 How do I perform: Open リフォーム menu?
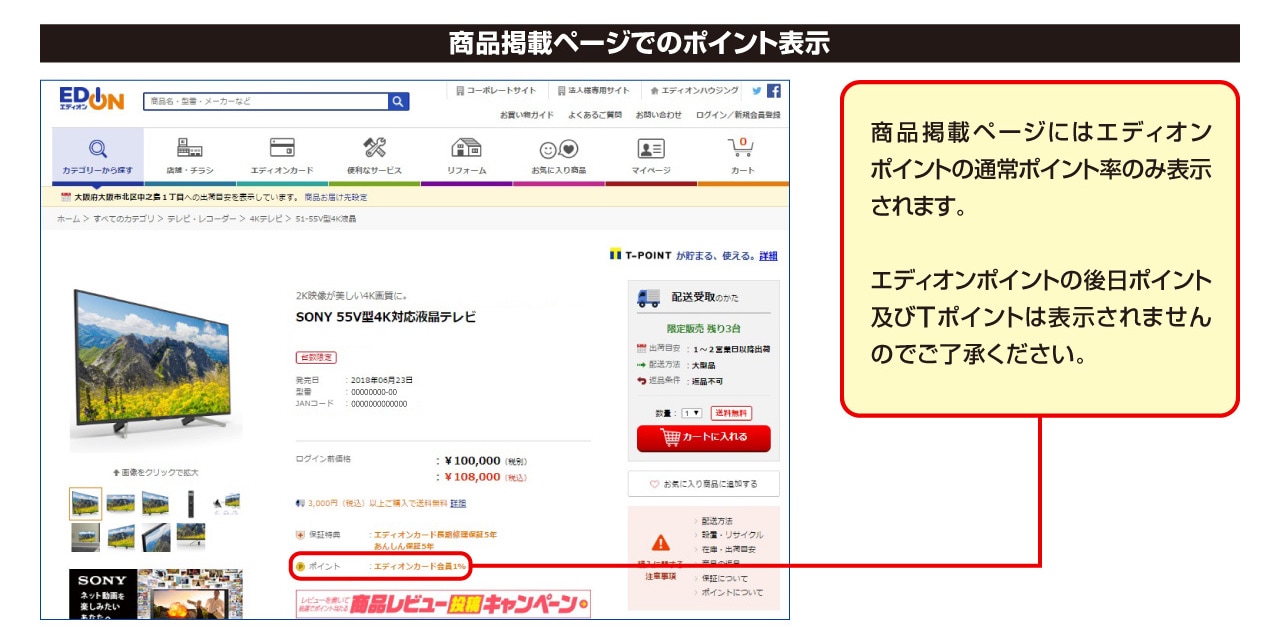click(x=466, y=157)
